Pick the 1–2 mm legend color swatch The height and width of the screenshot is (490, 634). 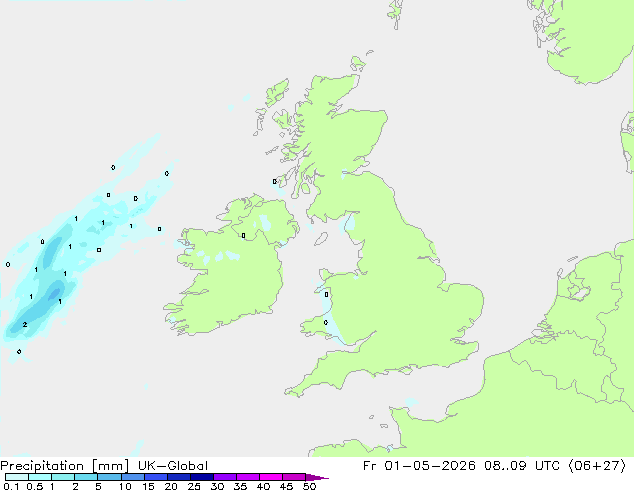tap(63, 477)
